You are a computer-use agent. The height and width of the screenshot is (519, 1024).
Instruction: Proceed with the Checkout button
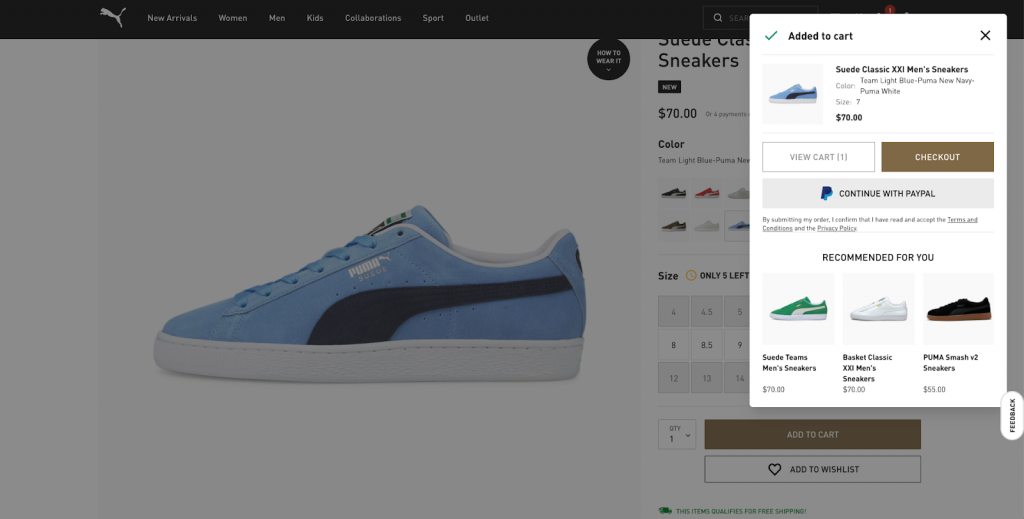point(937,157)
